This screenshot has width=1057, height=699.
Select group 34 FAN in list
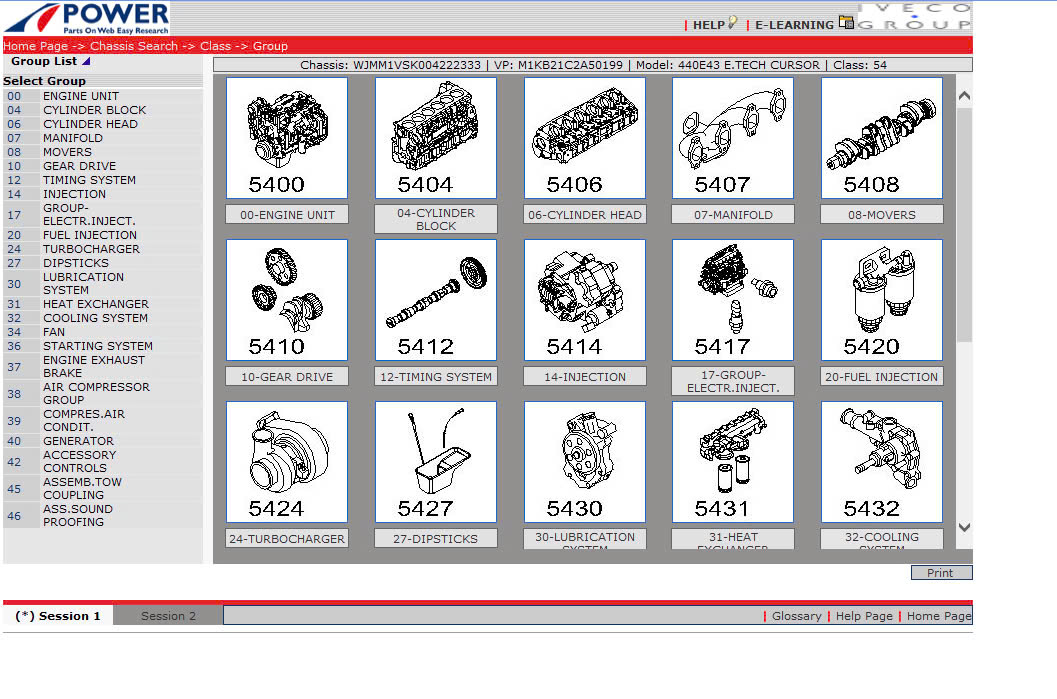102,332
